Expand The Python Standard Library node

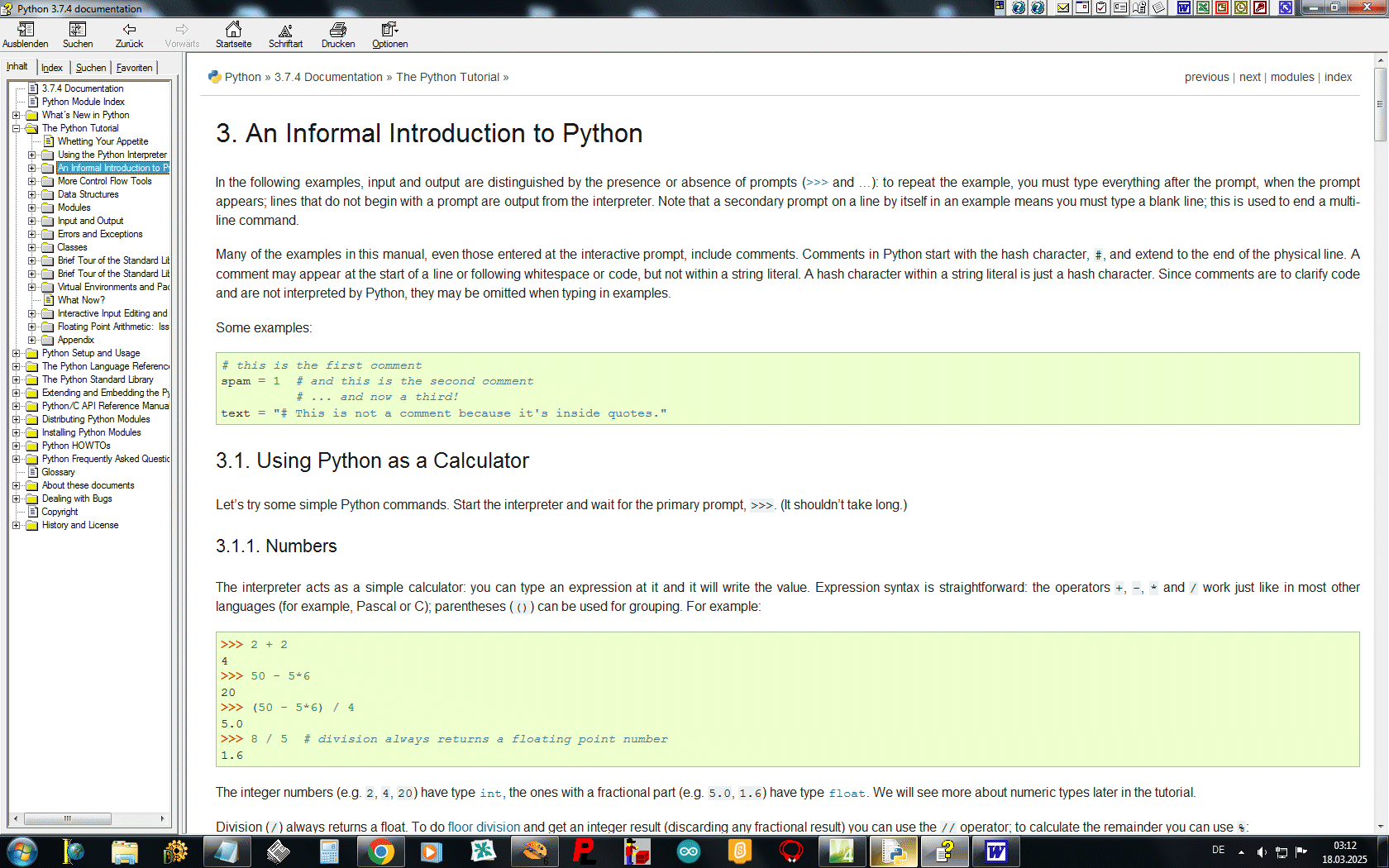pos(16,379)
